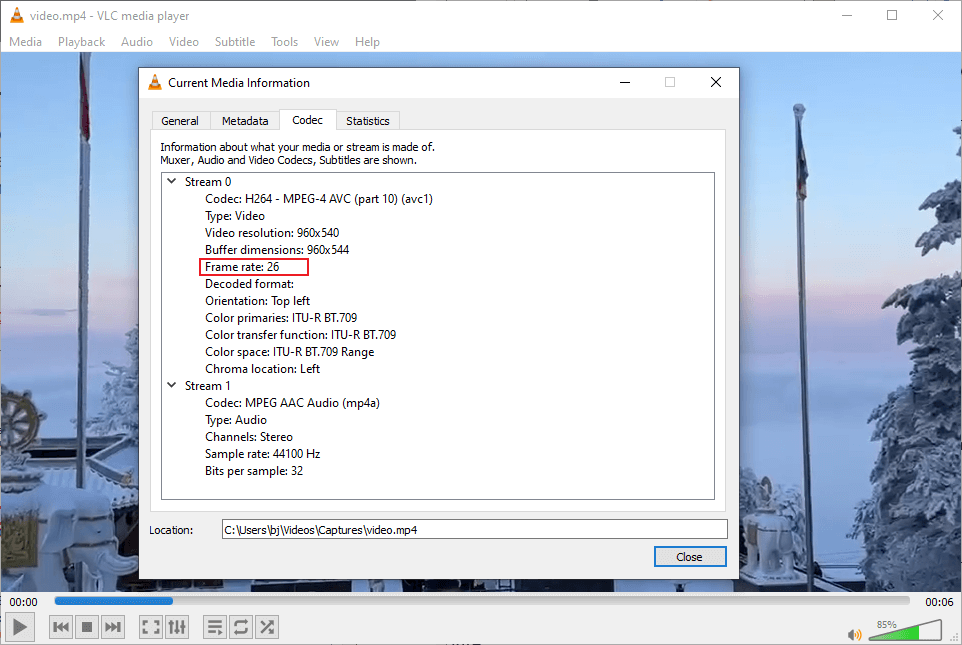Expand the Media menu
962x645 pixels.
(25, 41)
